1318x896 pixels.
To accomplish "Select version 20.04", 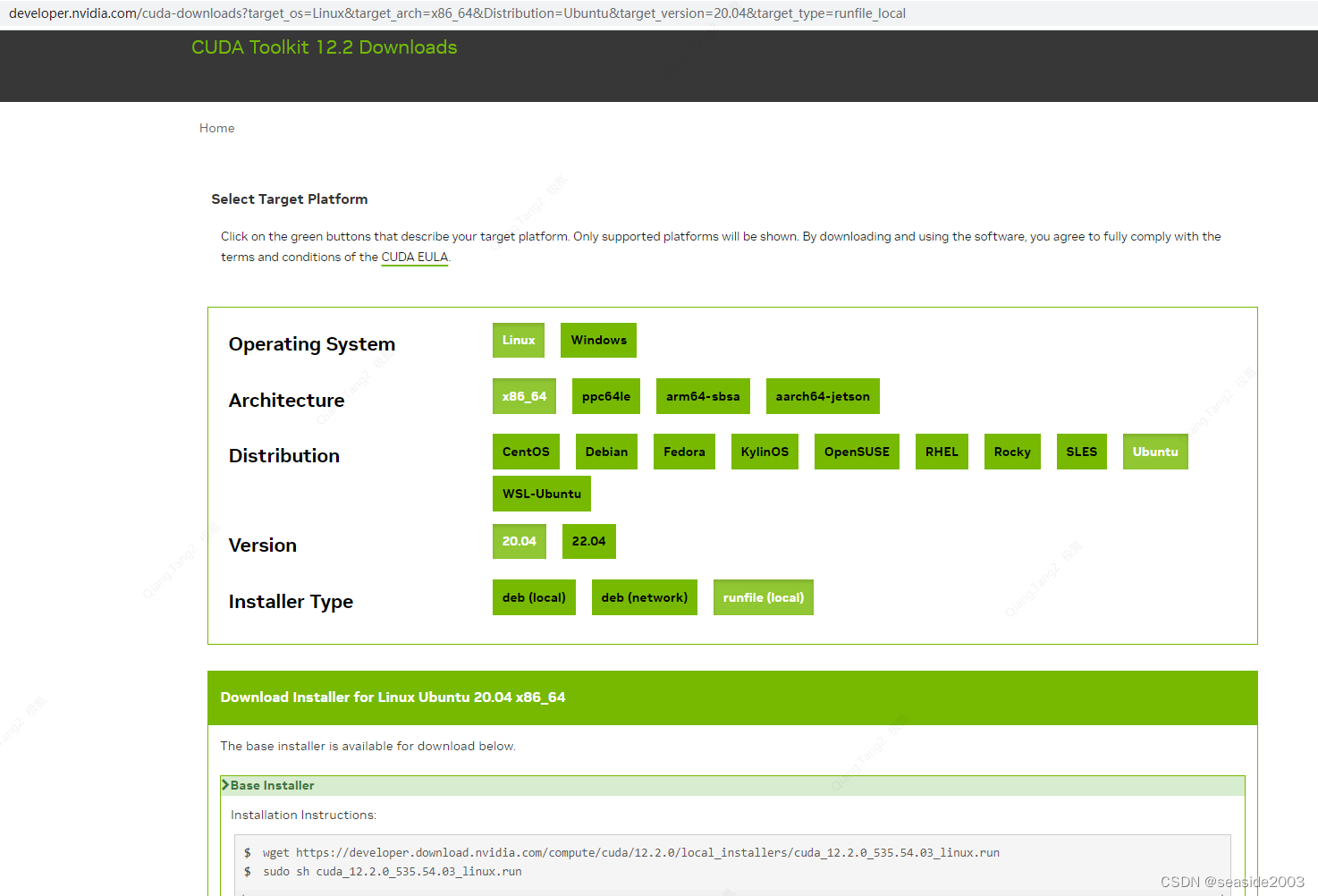I will 520,541.
